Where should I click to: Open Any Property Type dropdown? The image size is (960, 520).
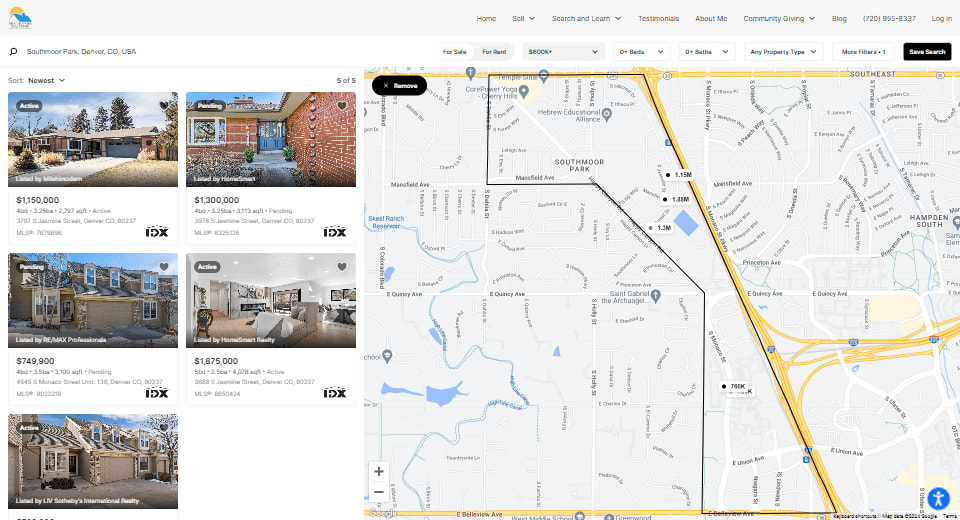click(784, 52)
